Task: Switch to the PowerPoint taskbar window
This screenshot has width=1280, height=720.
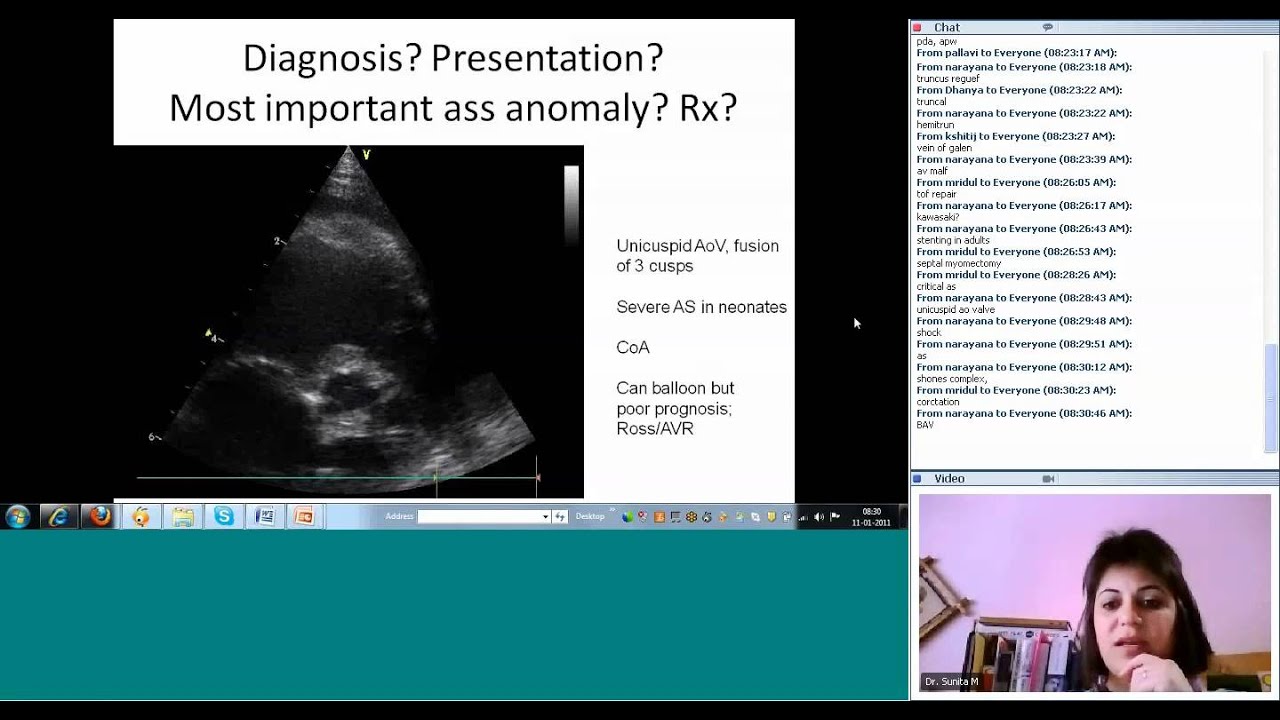Action: click(x=305, y=517)
